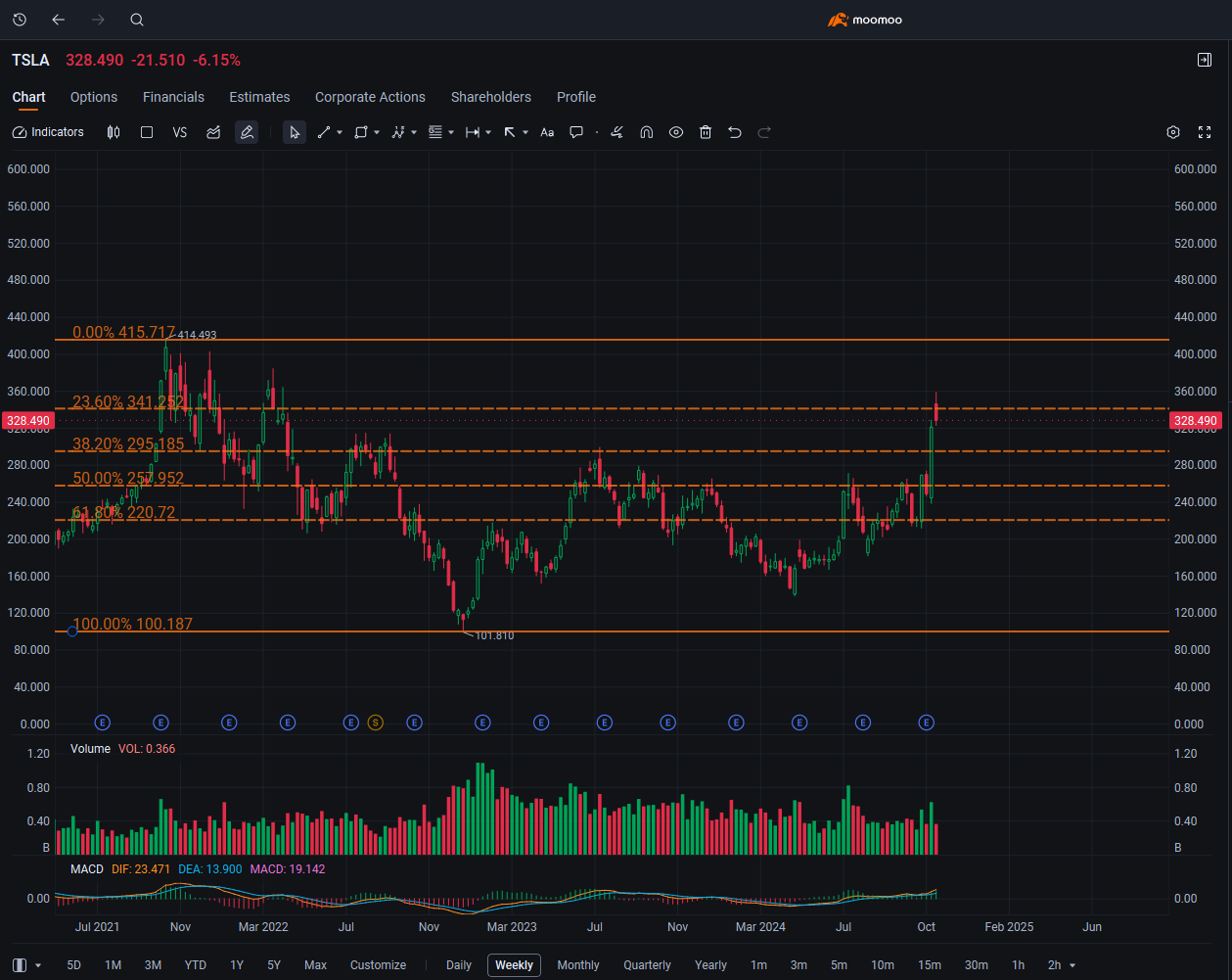Open the Financials tab
This screenshot has width=1232, height=980.
point(173,97)
